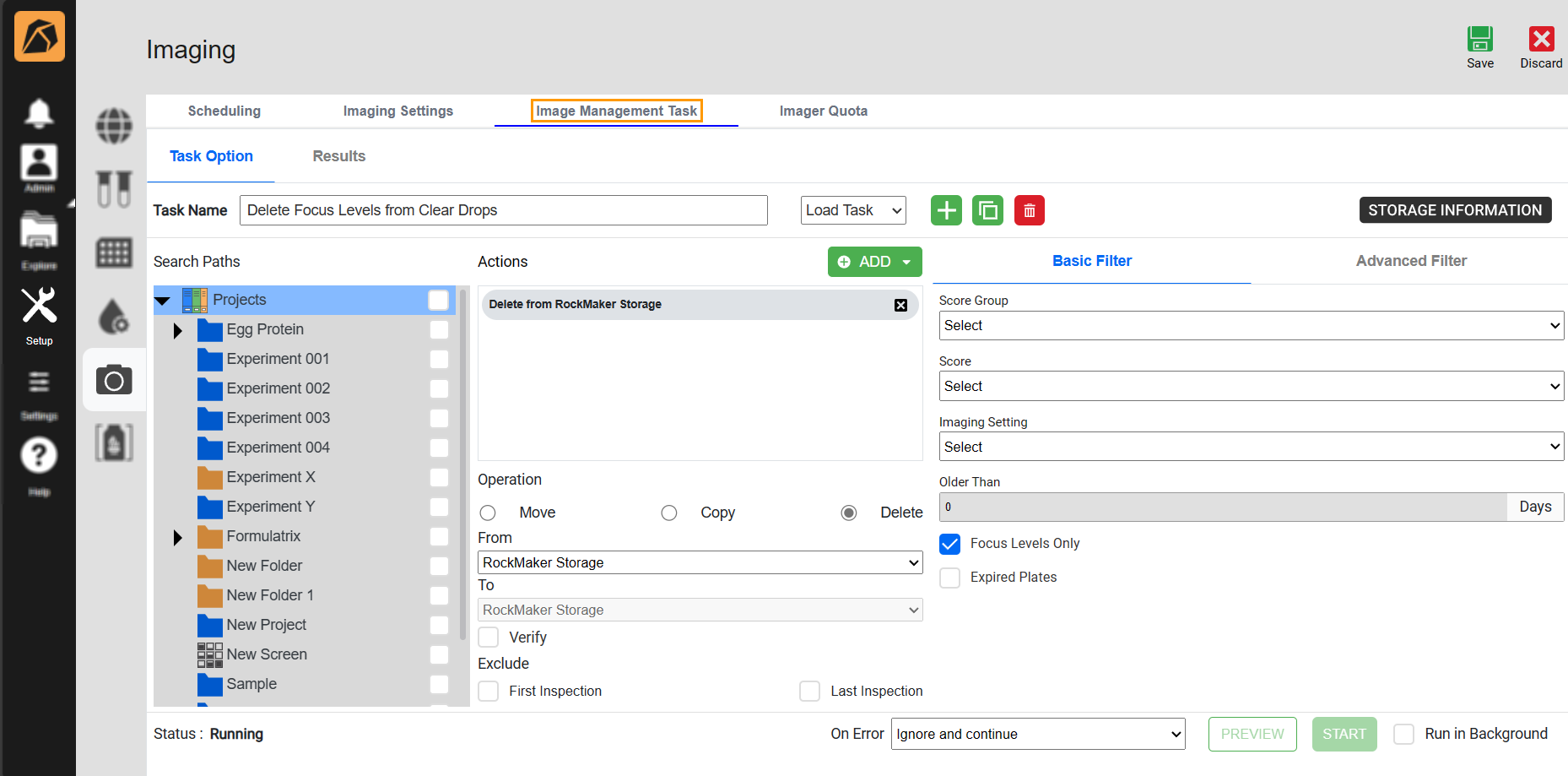Uncheck the Focus Levels Only checkbox
This screenshot has width=1568, height=776.
click(950, 544)
